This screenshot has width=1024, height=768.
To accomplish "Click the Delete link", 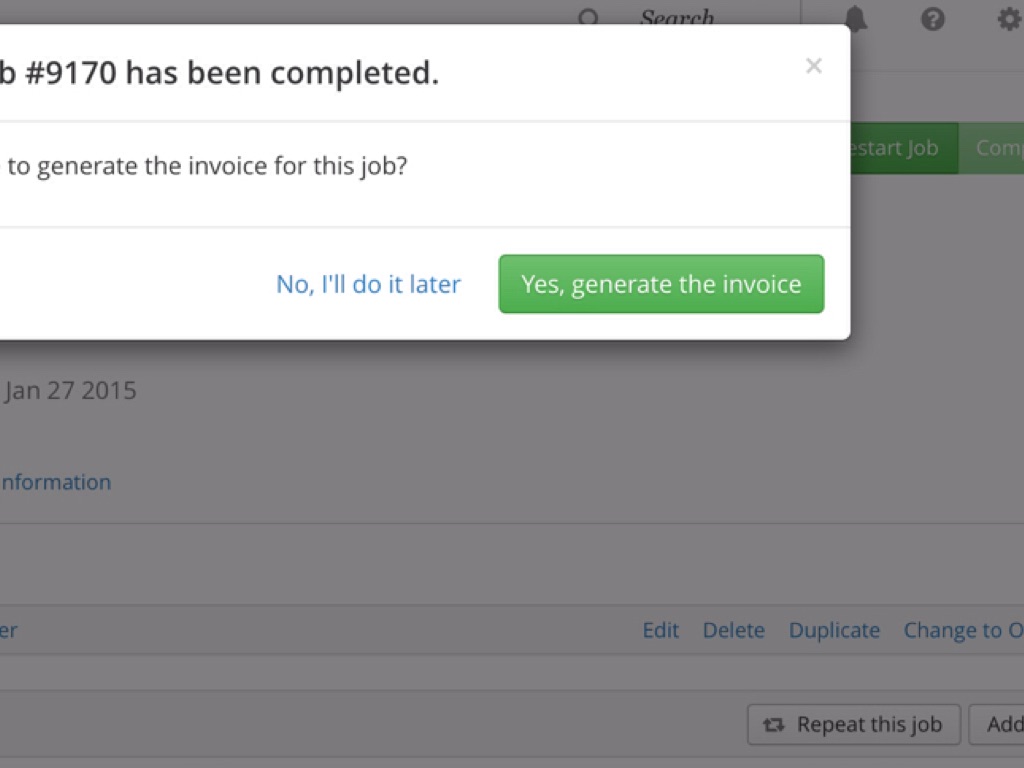I will (733, 630).
